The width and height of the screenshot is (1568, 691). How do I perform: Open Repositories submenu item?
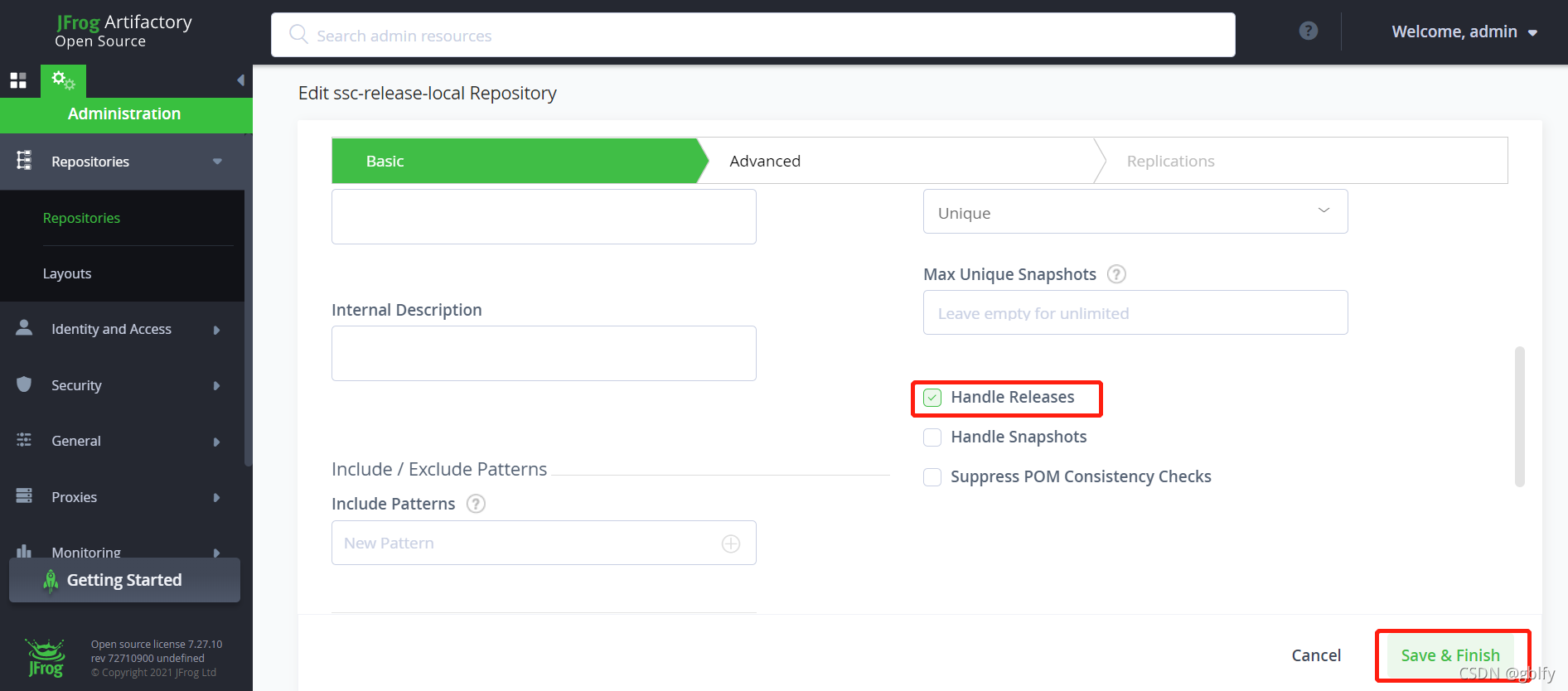(x=81, y=218)
